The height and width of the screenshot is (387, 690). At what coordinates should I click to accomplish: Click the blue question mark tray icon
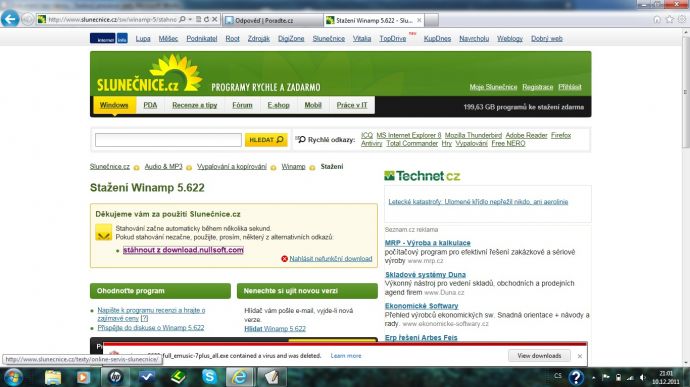(576, 377)
